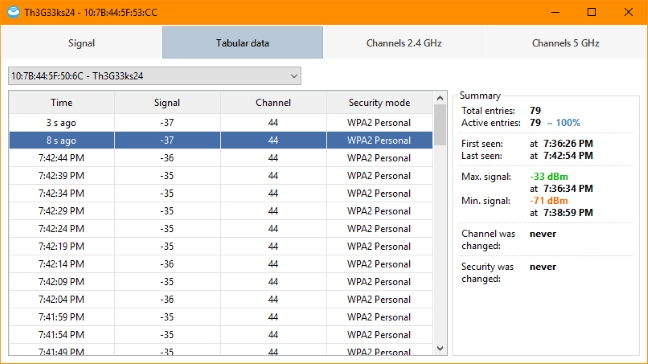Image resolution: width=648 pixels, height=364 pixels.
Task: Open the Channels 5 GHz tab
Action: 565,43
